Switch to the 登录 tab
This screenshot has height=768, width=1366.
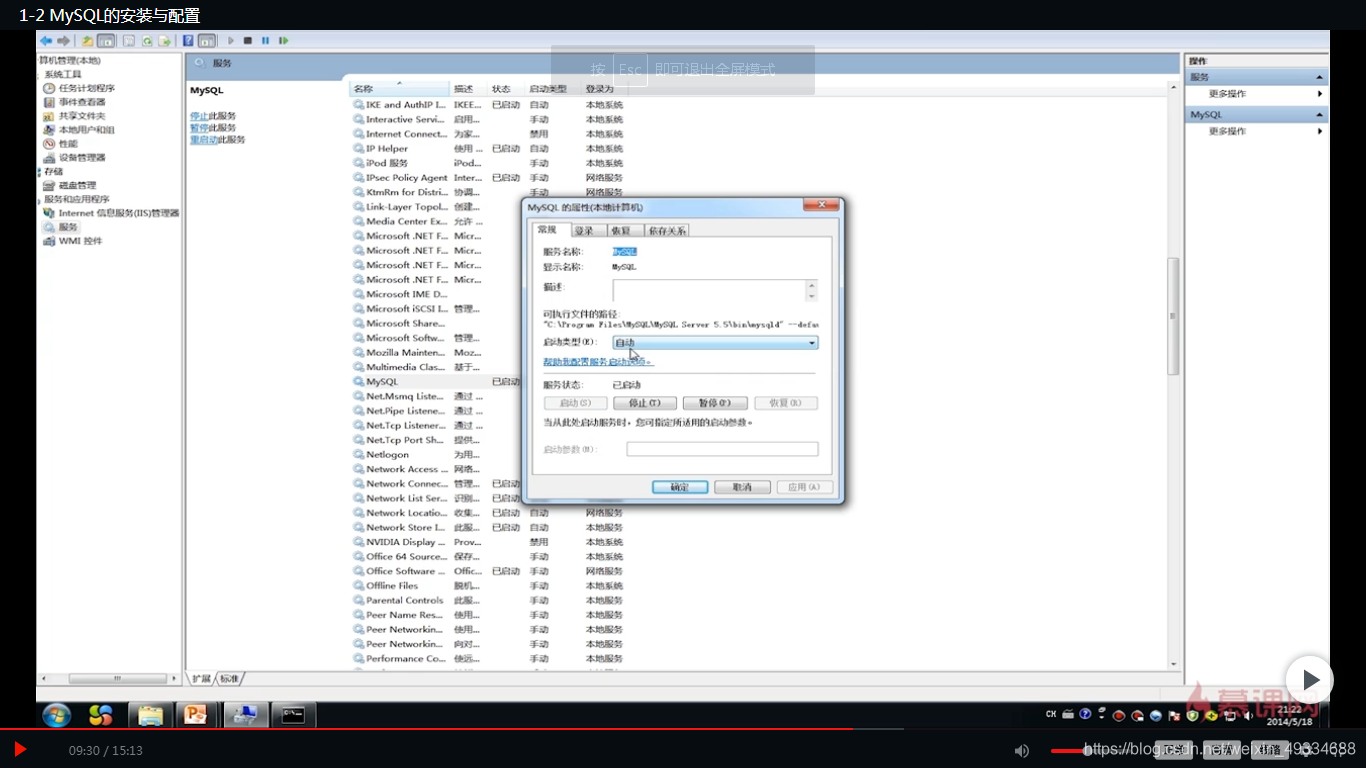584,231
